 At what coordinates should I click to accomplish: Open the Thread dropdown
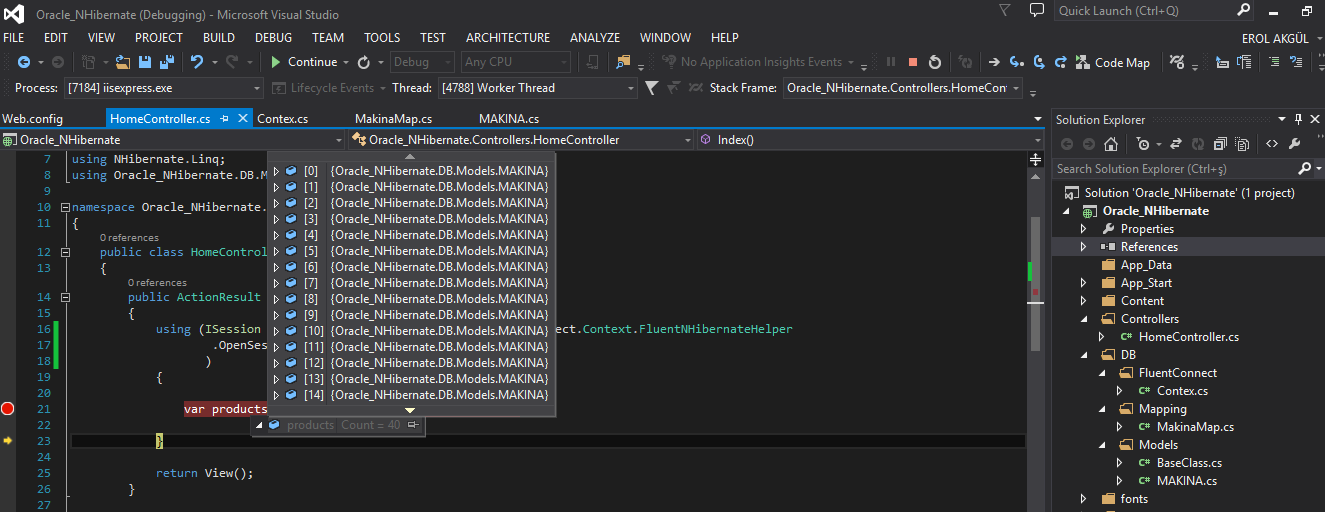point(631,88)
